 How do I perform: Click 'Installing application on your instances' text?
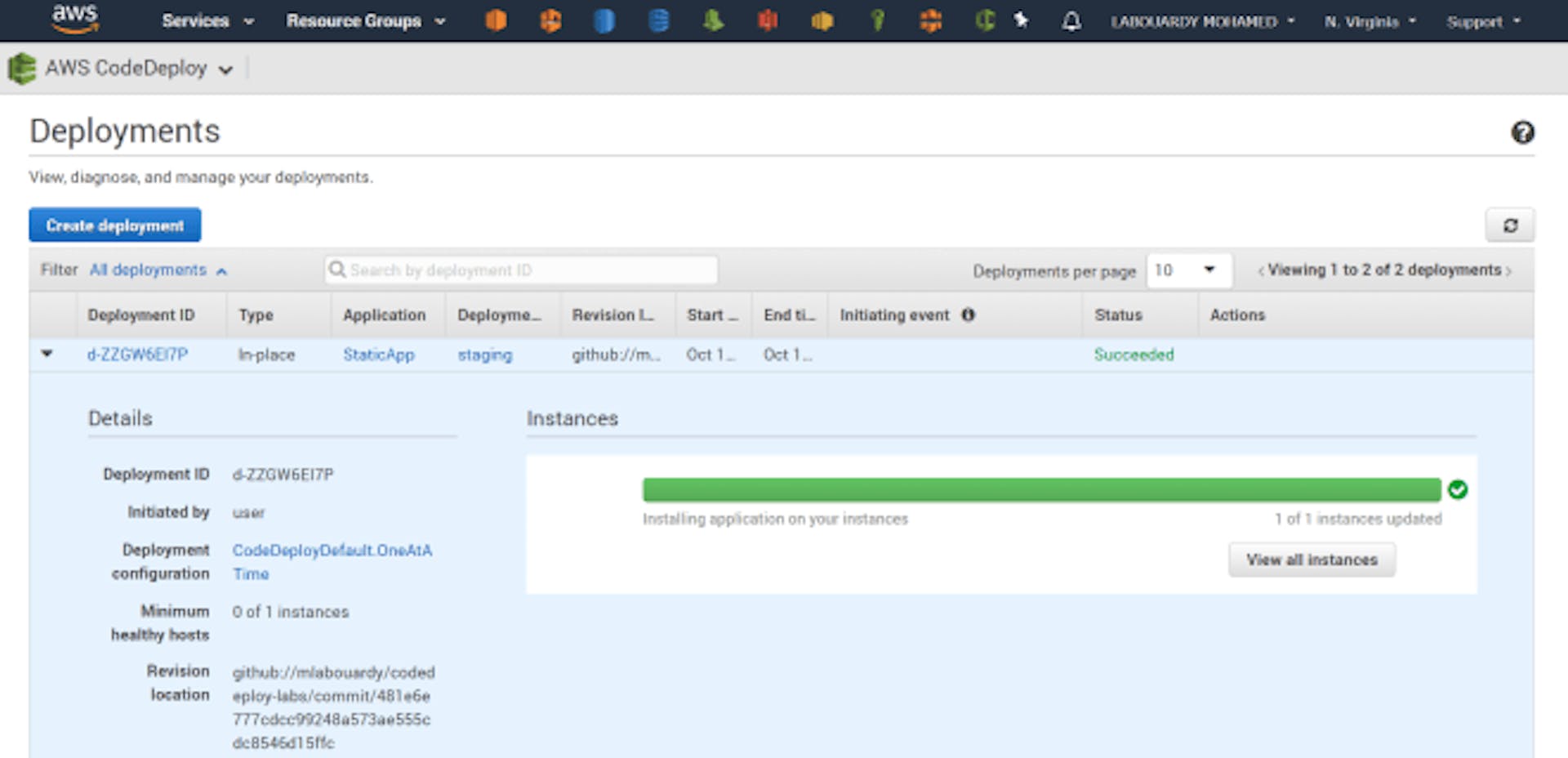point(775,519)
